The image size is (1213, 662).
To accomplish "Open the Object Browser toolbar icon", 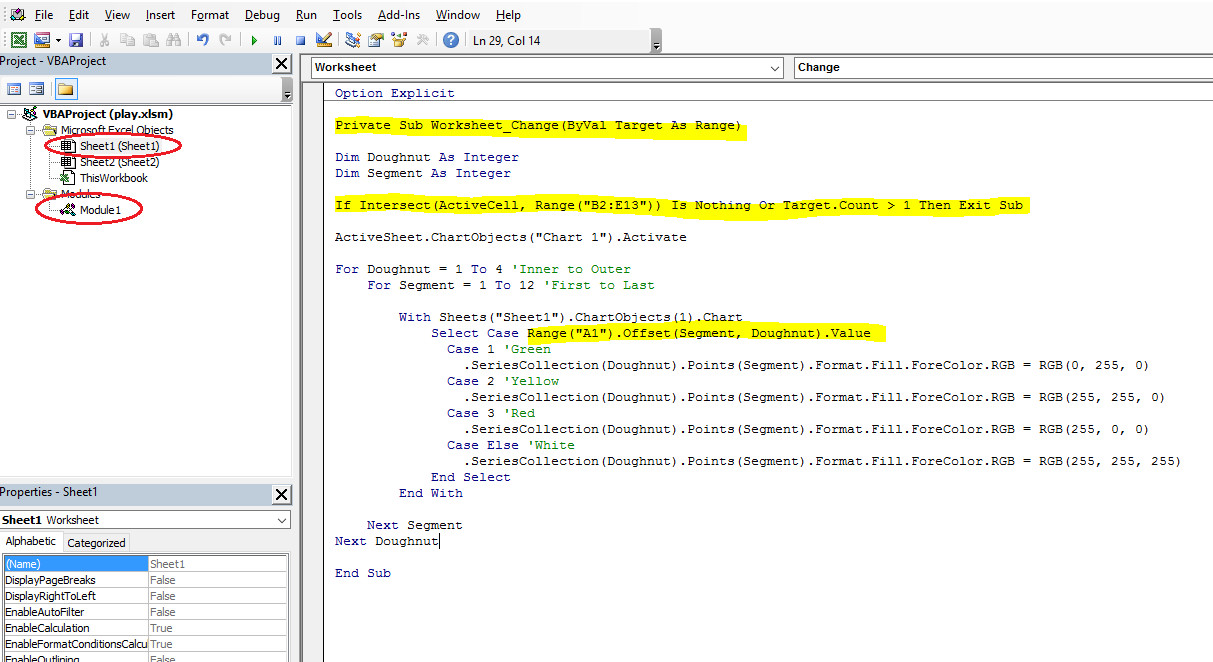I will point(399,40).
